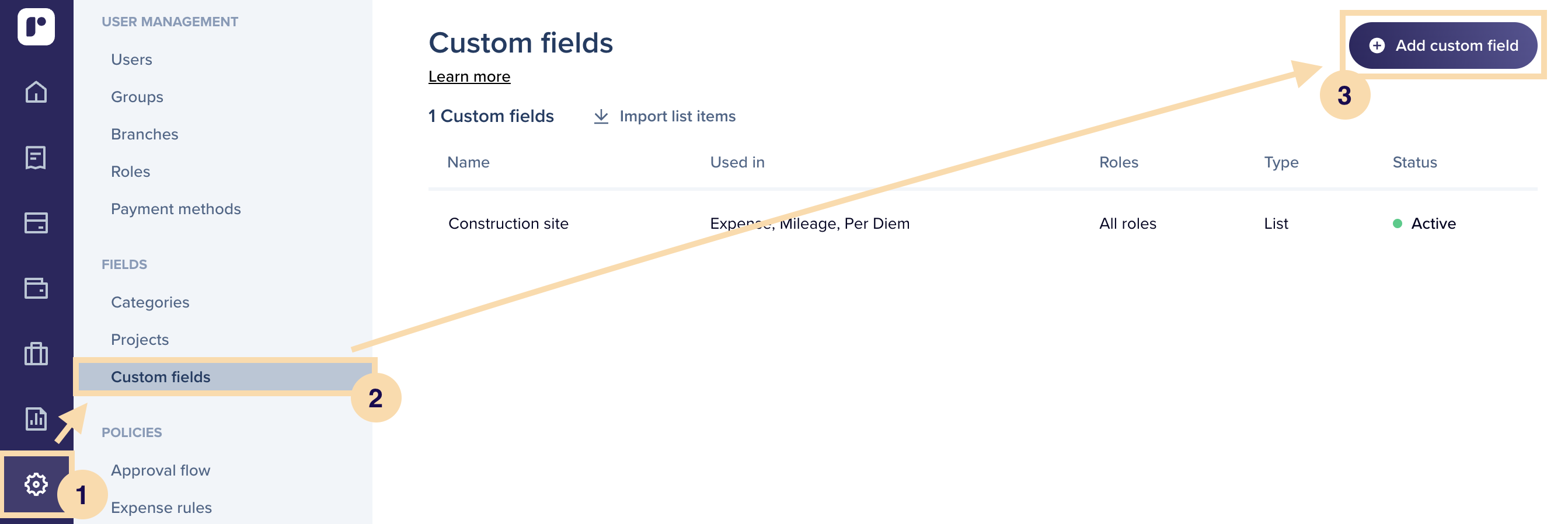Viewport: 1568px width, 524px height.
Task: Open the reports chart icon
Action: tap(36, 419)
